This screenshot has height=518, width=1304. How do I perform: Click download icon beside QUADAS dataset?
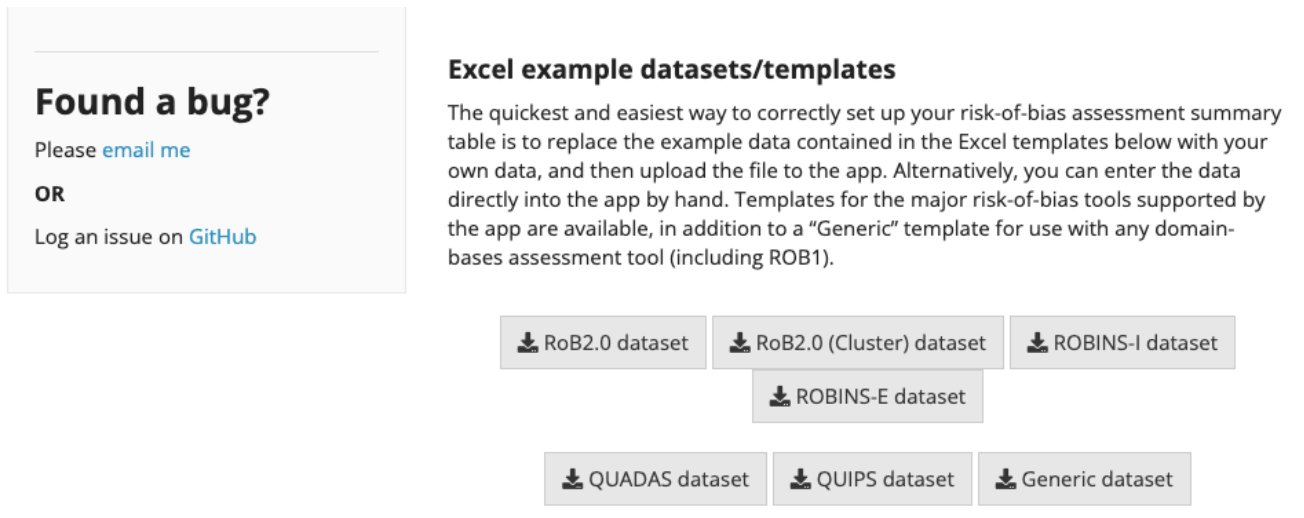(572, 479)
